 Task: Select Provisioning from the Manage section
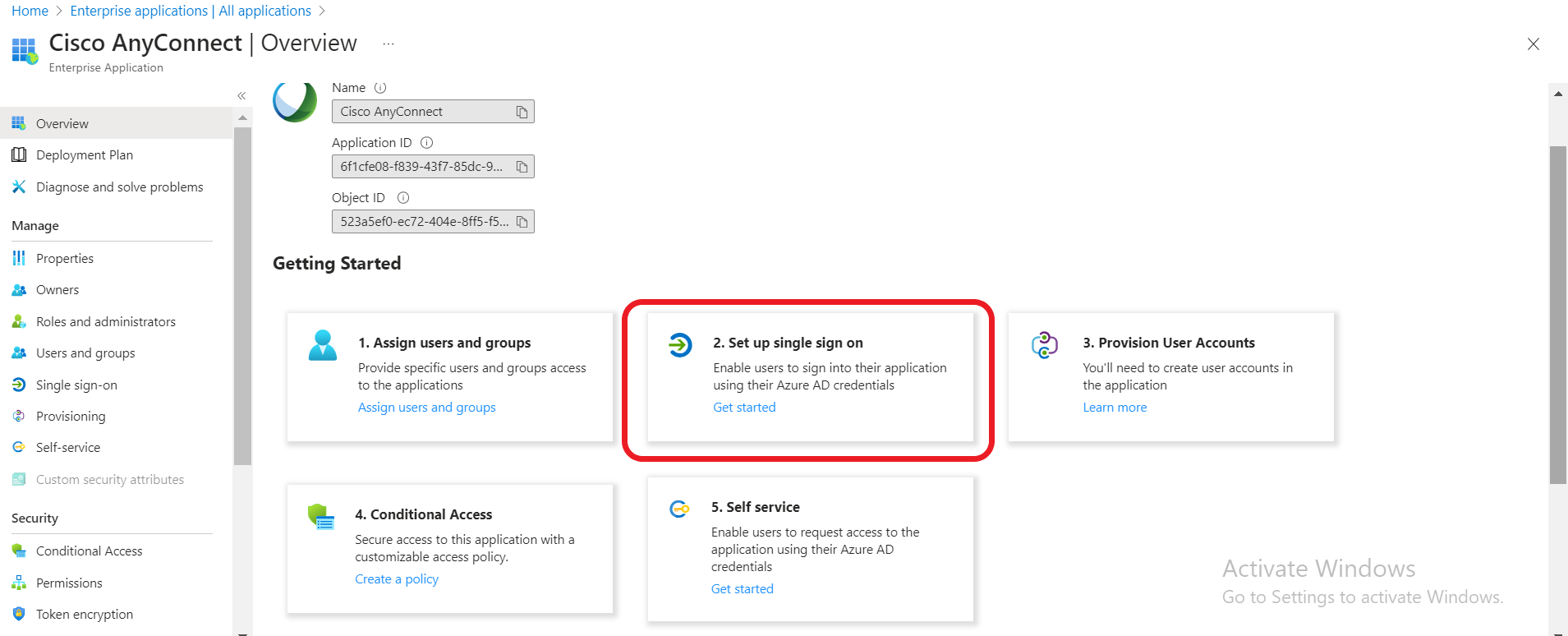pos(71,417)
